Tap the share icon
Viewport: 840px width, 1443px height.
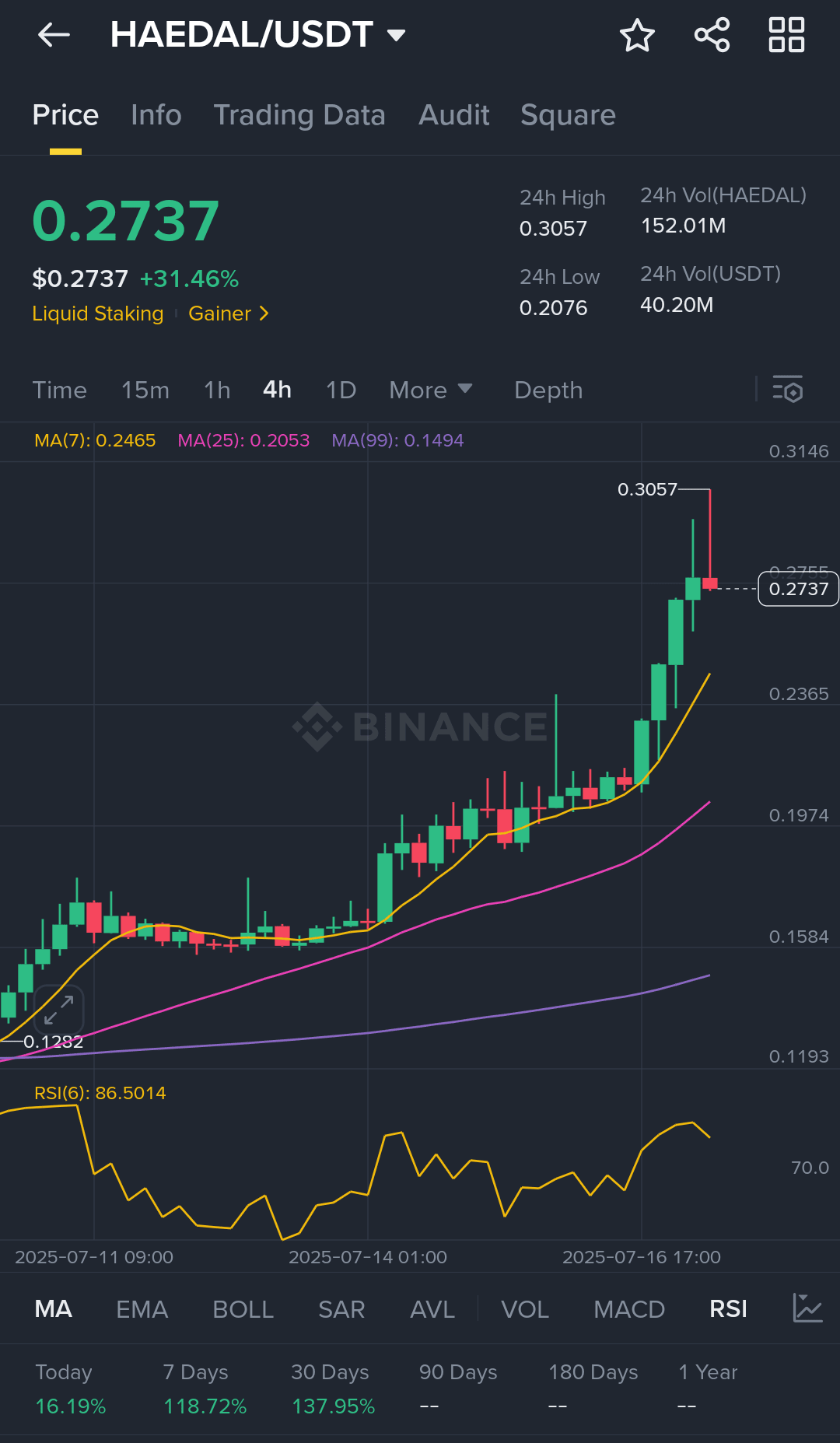click(712, 35)
